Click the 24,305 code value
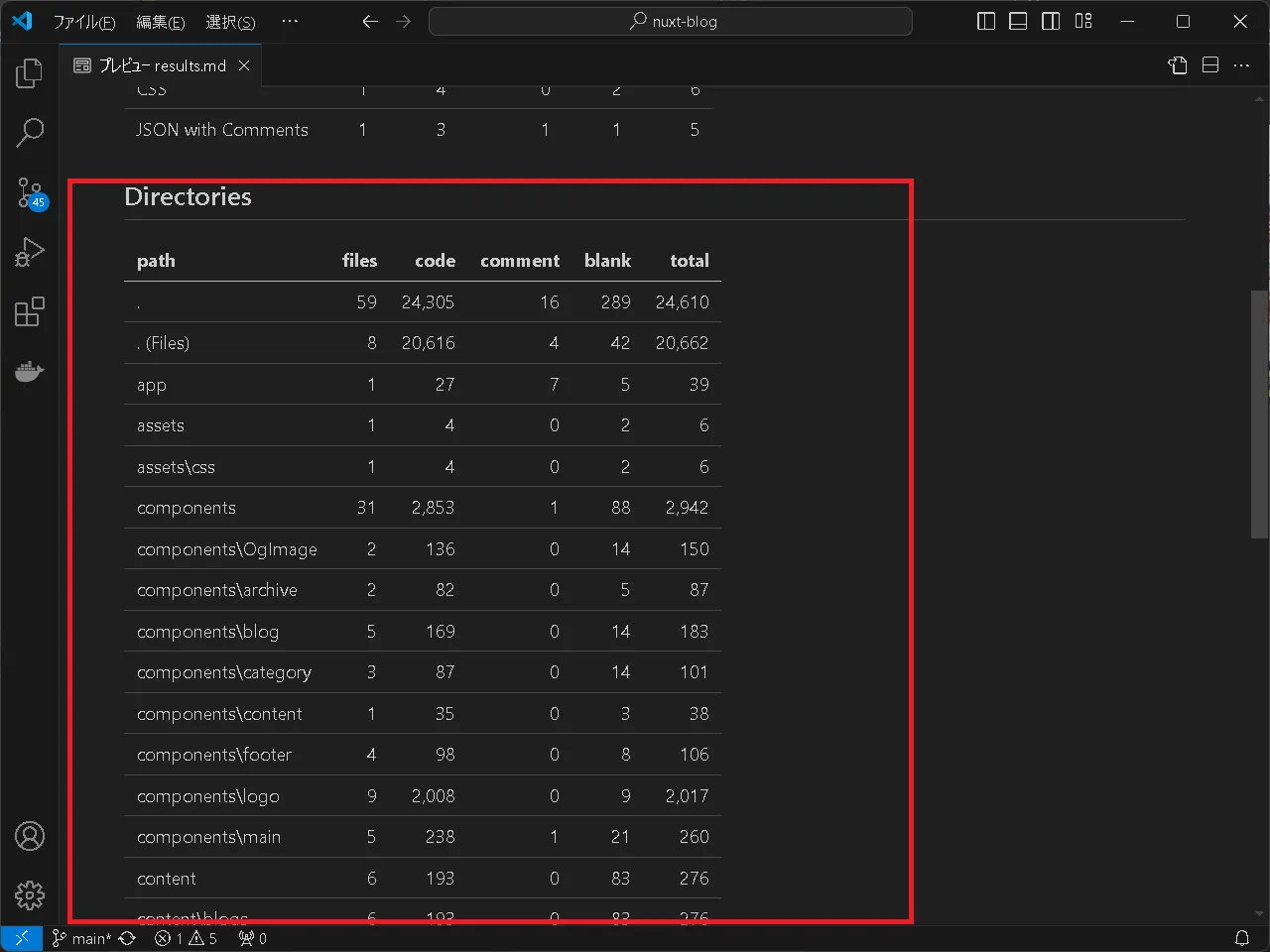 (x=428, y=302)
